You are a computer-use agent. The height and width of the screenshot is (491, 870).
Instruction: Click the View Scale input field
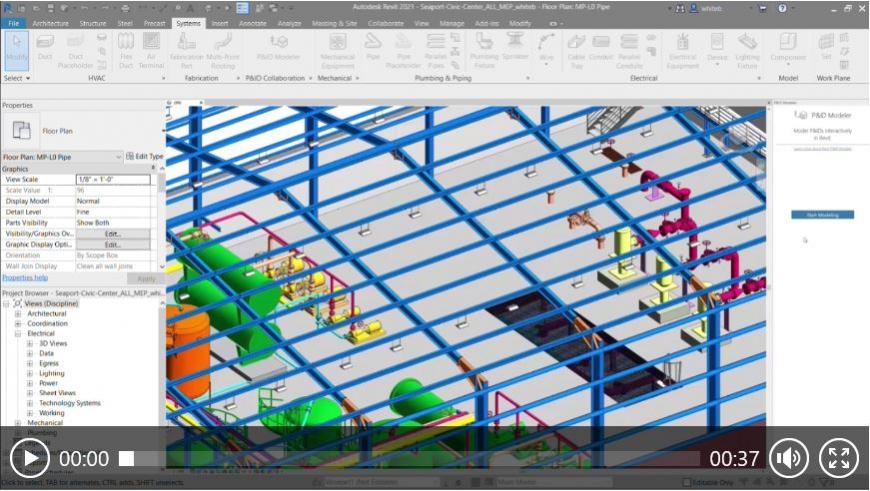coord(113,179)
